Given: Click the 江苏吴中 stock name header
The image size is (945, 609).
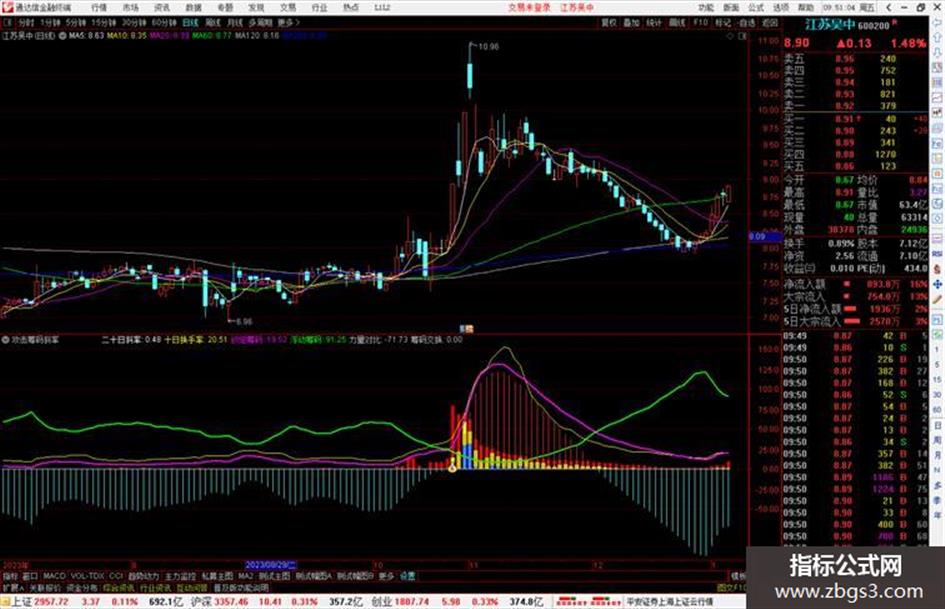Looking at the screenshot, I should [830, 25].
